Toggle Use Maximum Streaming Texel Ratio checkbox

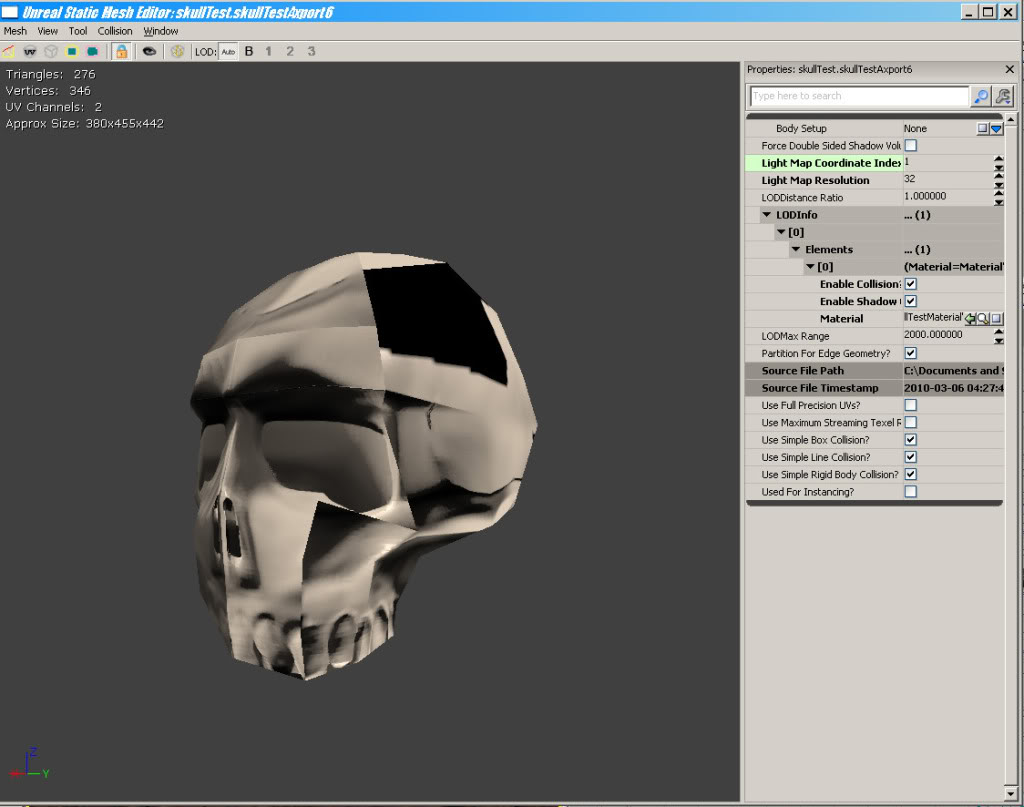[910, 422]
